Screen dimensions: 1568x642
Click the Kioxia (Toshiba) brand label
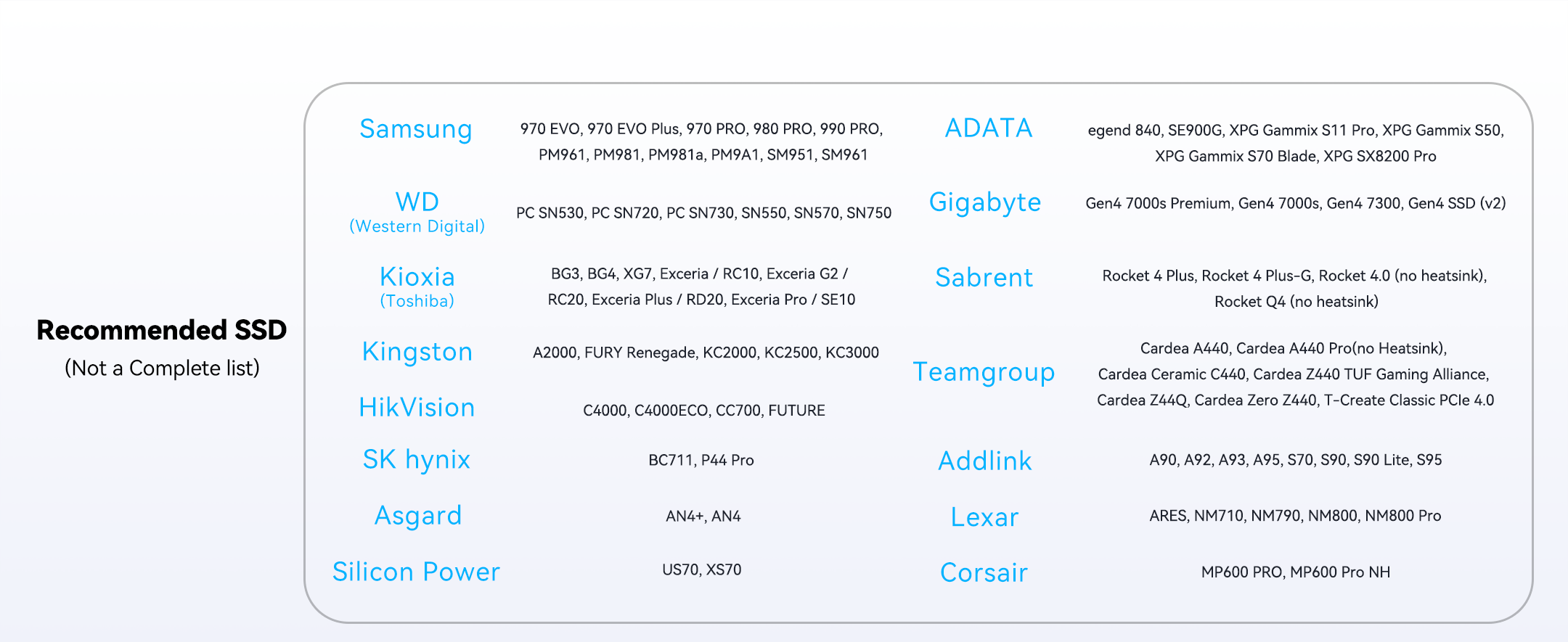417,286
